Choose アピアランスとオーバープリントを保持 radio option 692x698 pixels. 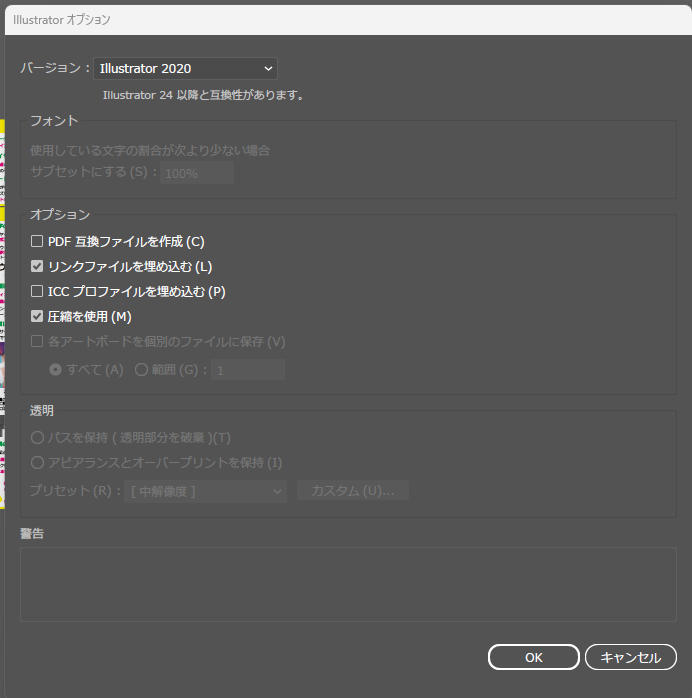click(x=38, y=462)
